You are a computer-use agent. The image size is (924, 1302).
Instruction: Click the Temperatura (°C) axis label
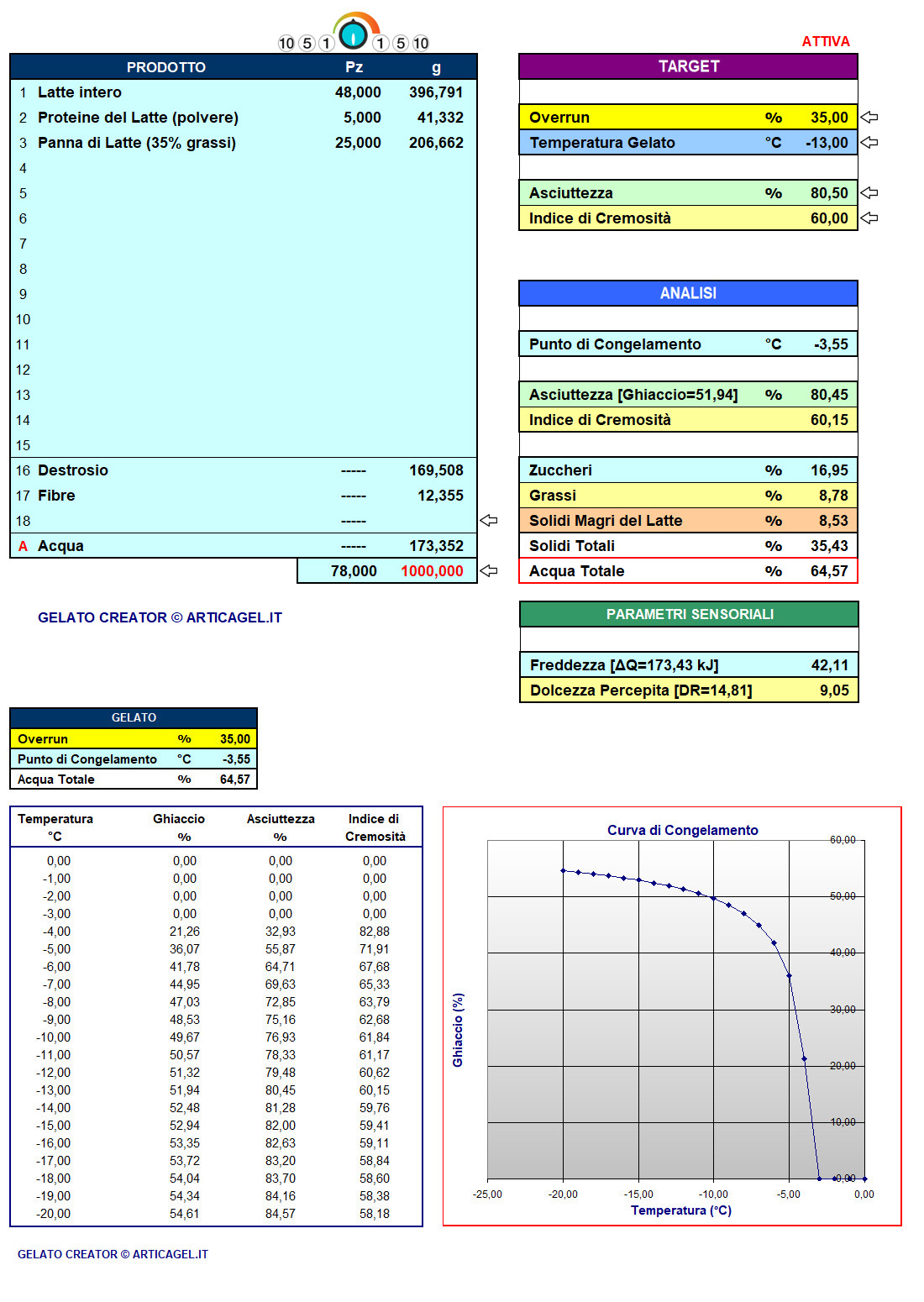(681, 1210)
